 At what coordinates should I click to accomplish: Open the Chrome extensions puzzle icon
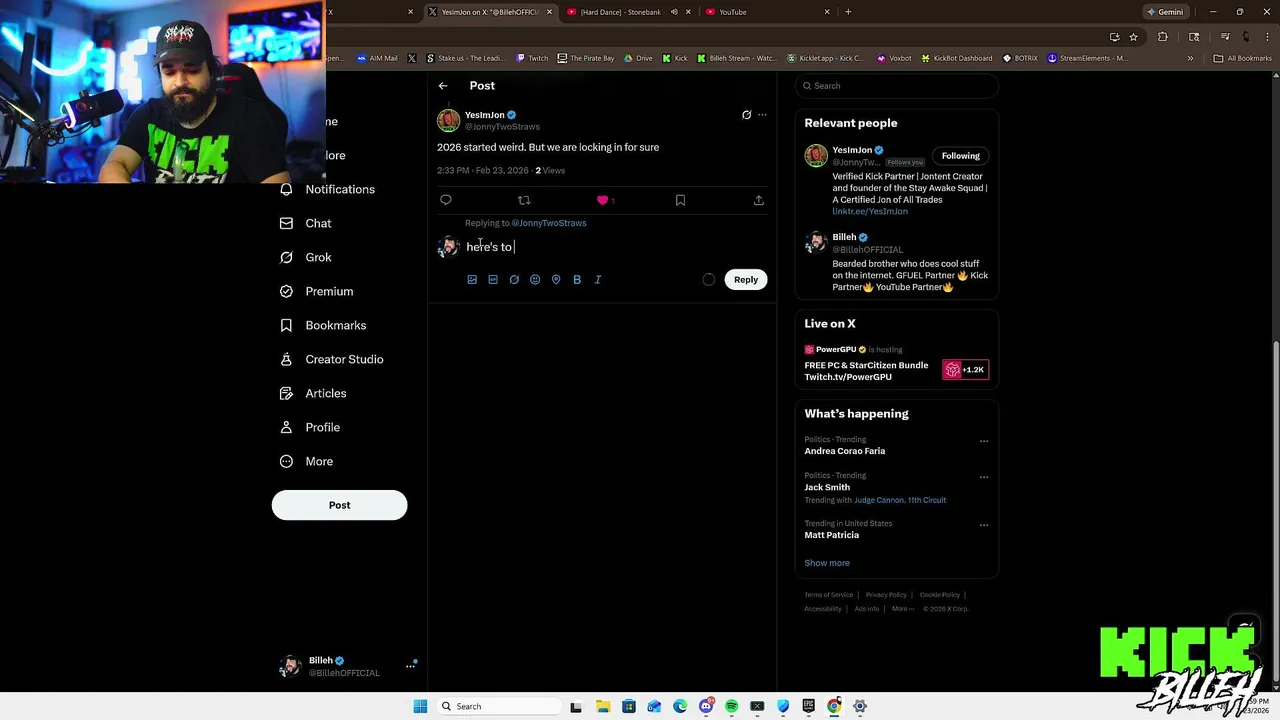[x=1162, y=37]
